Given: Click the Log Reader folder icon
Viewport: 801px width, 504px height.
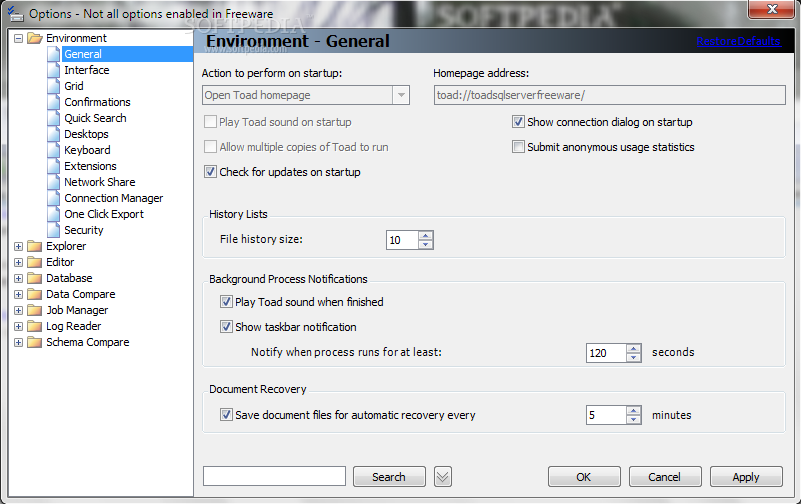Looking at the screenshot, I should click(34, 326).
